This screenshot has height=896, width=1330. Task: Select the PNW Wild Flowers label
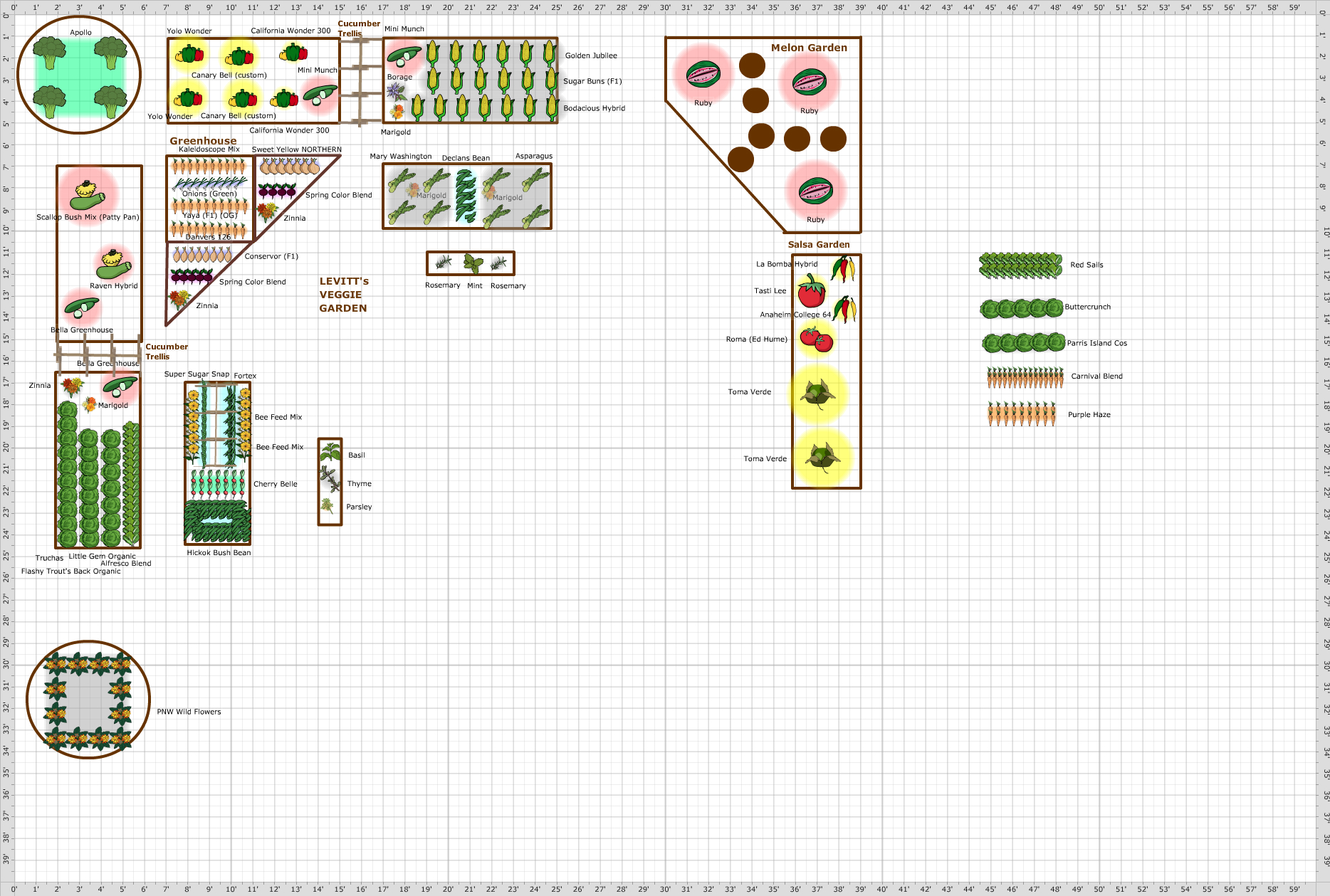[x=189, y=711]
